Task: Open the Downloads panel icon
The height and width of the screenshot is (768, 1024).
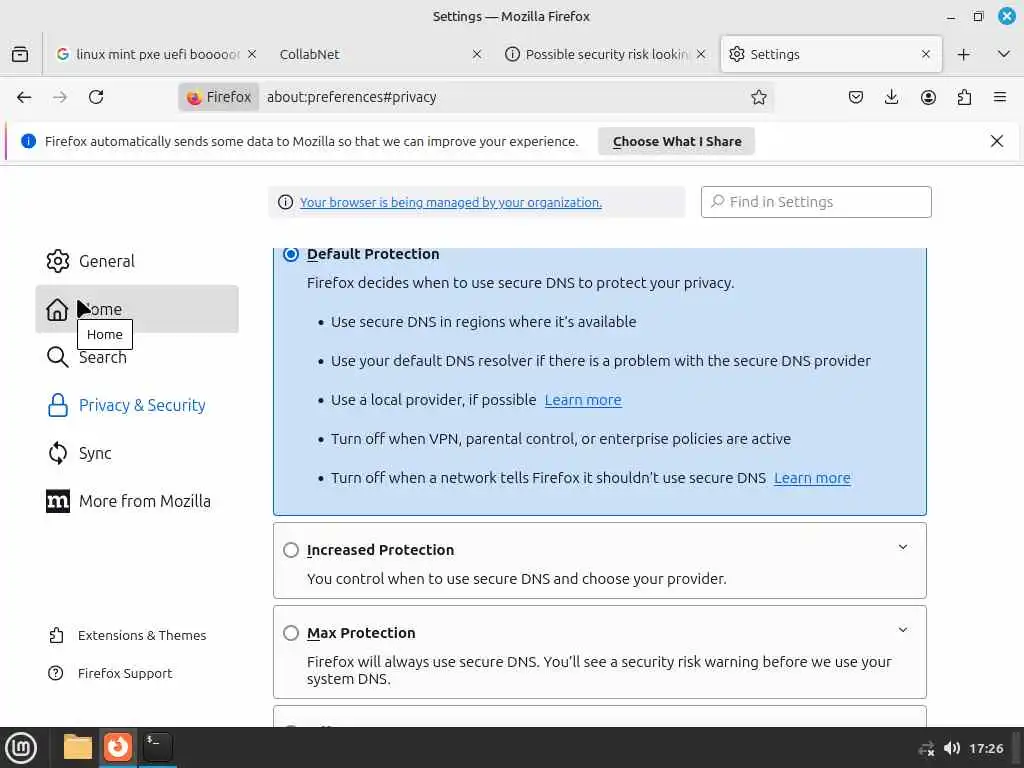Action: (x=892, y=97)
